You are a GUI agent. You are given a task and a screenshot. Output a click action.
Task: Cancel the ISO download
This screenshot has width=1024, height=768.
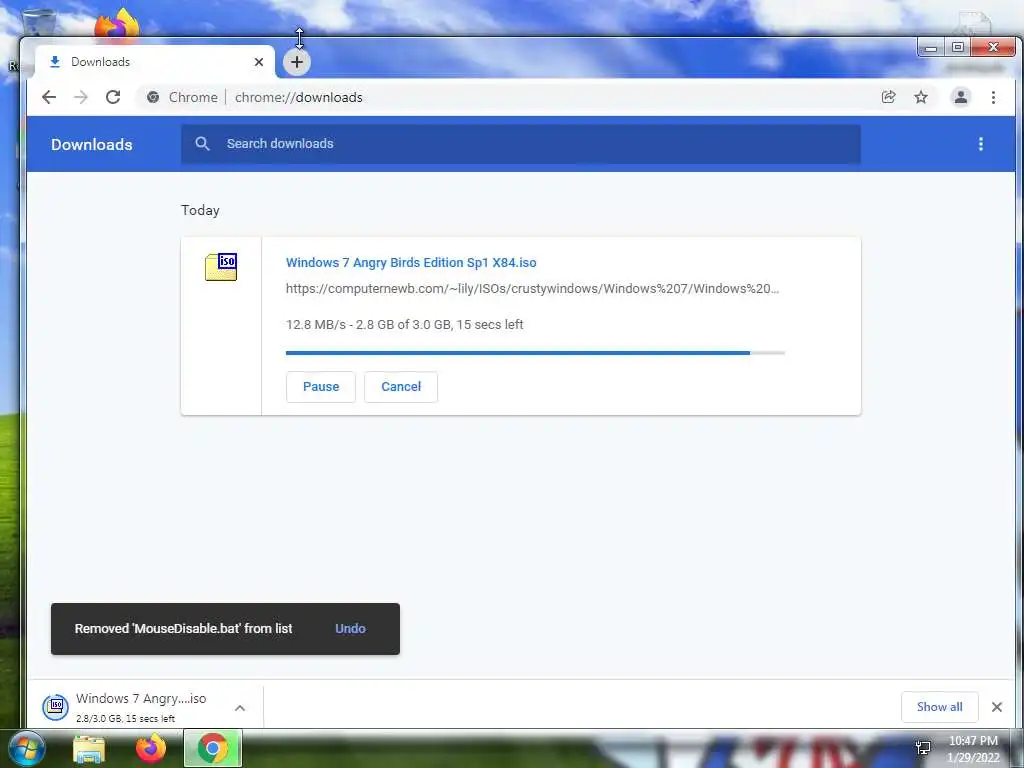coord(401,387)
